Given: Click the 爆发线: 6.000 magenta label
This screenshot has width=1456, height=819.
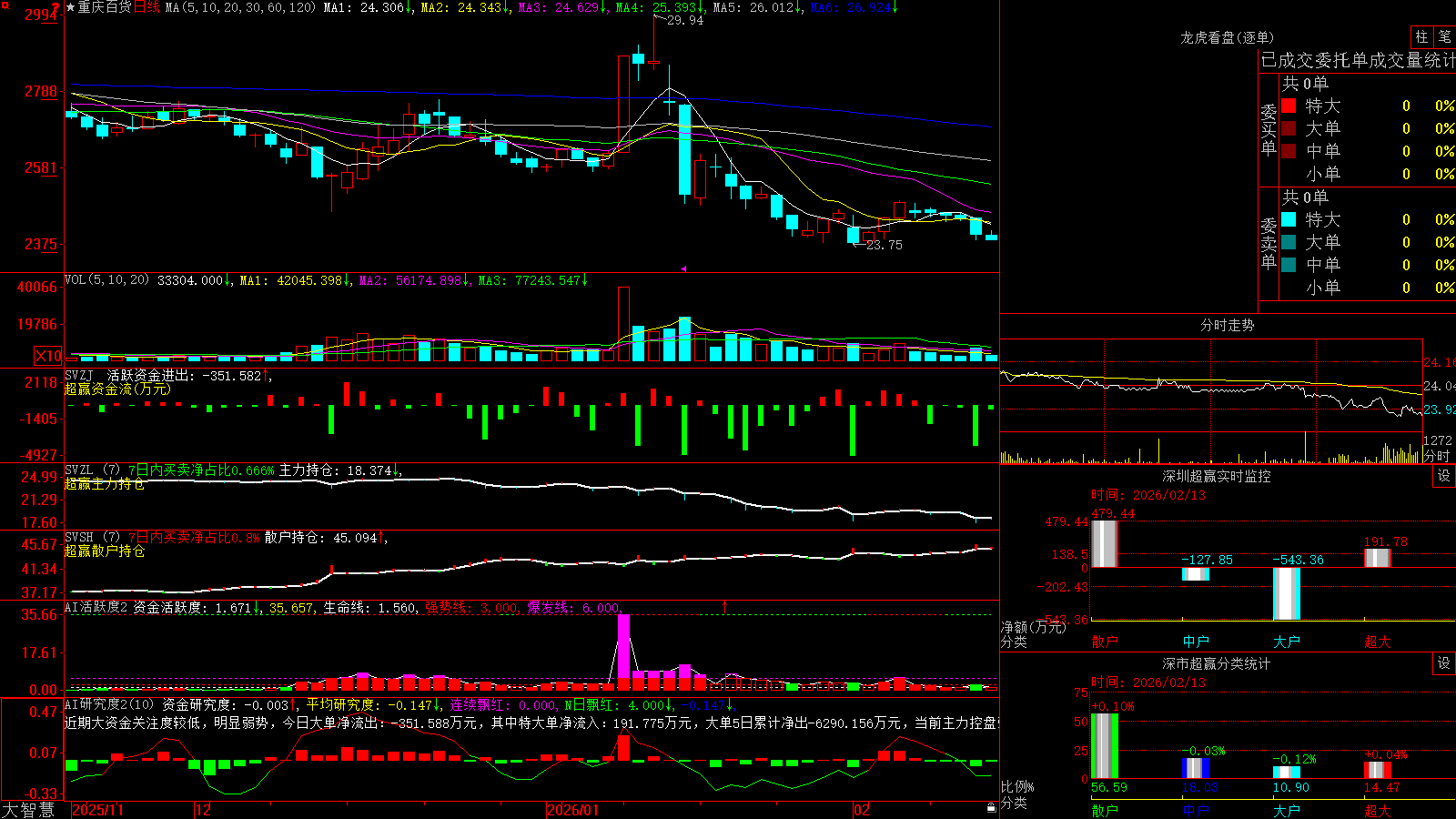Looking at the screenshot, I should (574, 608).
